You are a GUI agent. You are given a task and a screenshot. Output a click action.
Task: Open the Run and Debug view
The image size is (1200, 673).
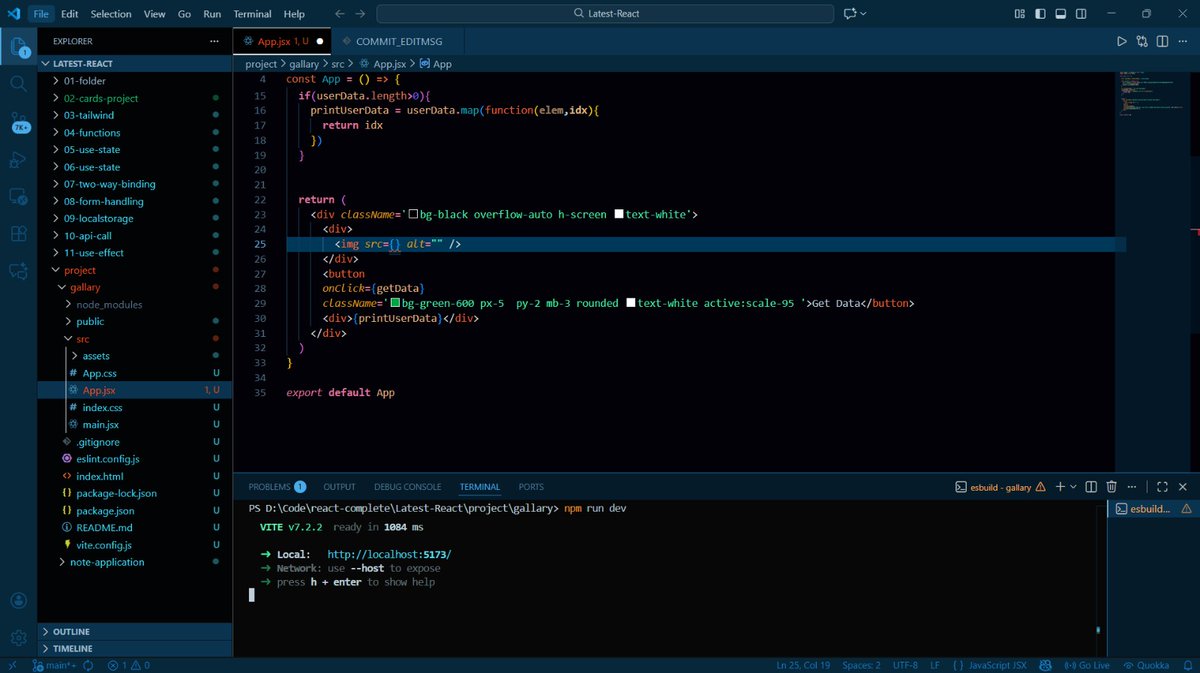click(x=18, y=158)
